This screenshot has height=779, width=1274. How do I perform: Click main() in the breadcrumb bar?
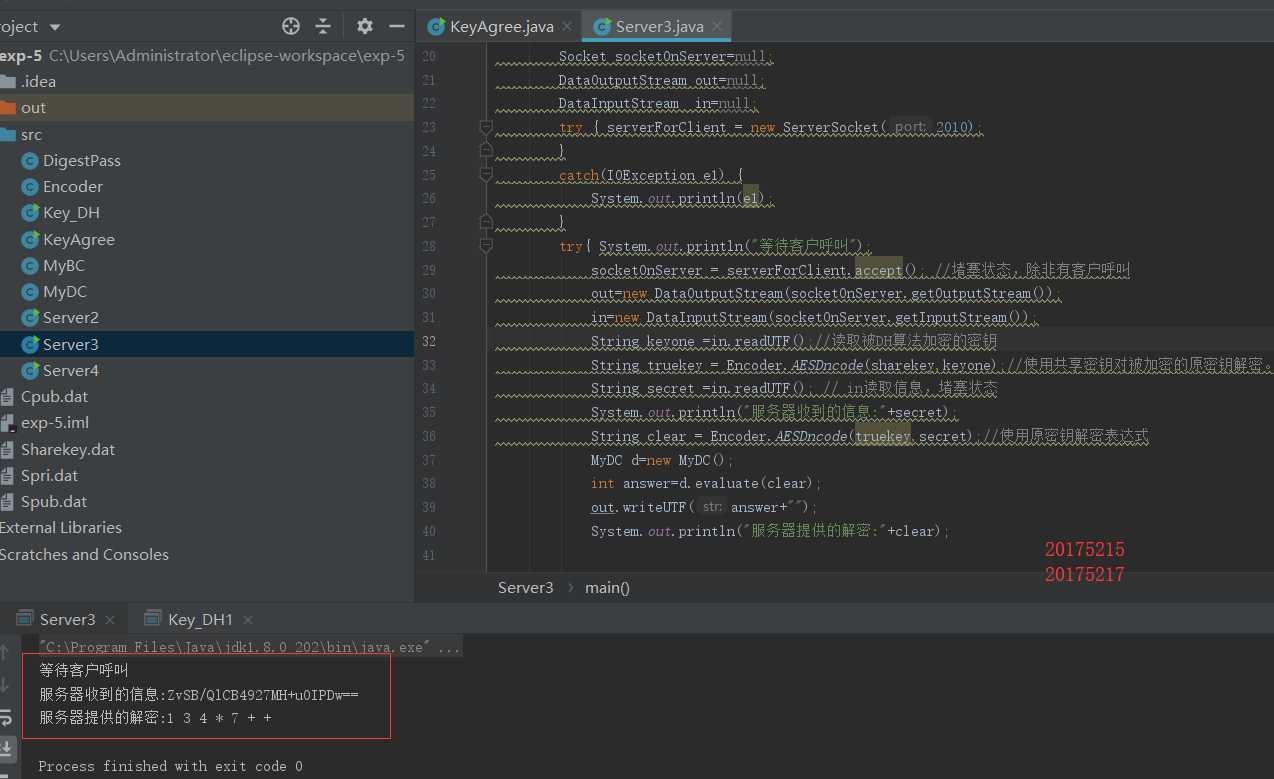point(607,588)
